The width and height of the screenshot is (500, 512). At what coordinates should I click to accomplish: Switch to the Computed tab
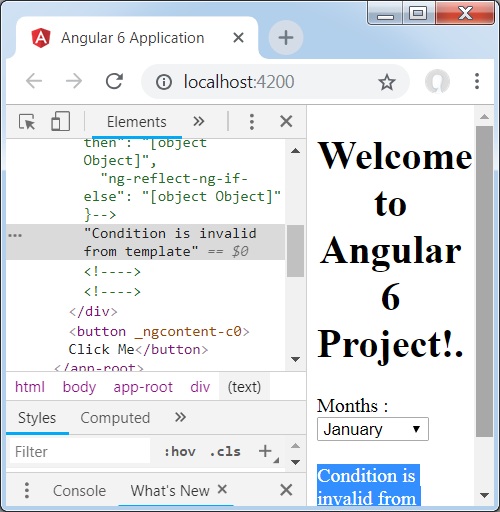[x=115, y=418]
